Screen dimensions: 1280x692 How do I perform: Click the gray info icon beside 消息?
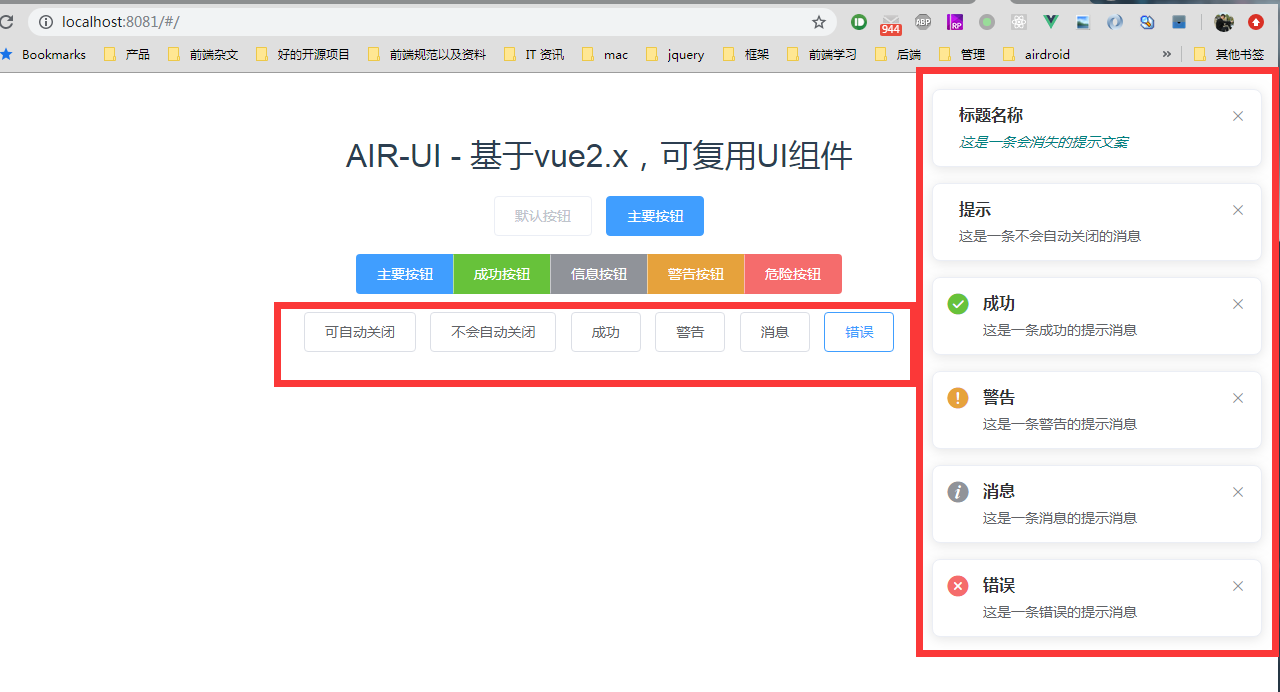pyautogui.click(x=958, y=492)
